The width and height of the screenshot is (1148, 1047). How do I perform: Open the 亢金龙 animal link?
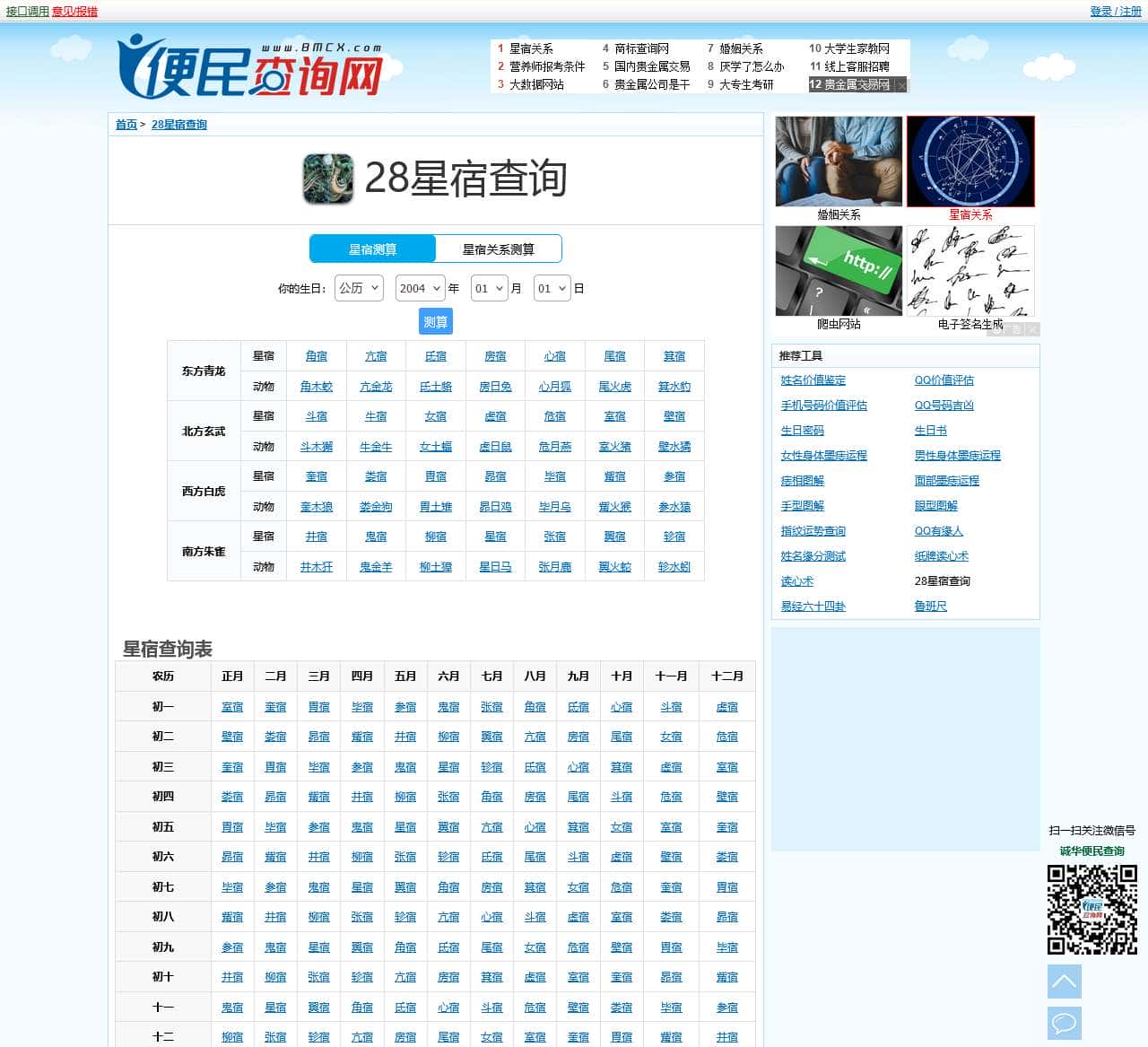[x=376, y=387]
